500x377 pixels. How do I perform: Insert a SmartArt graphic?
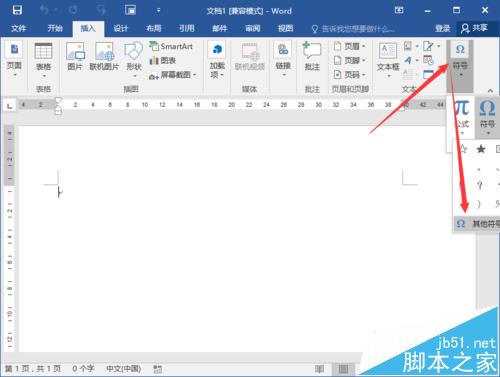(171, 46)
